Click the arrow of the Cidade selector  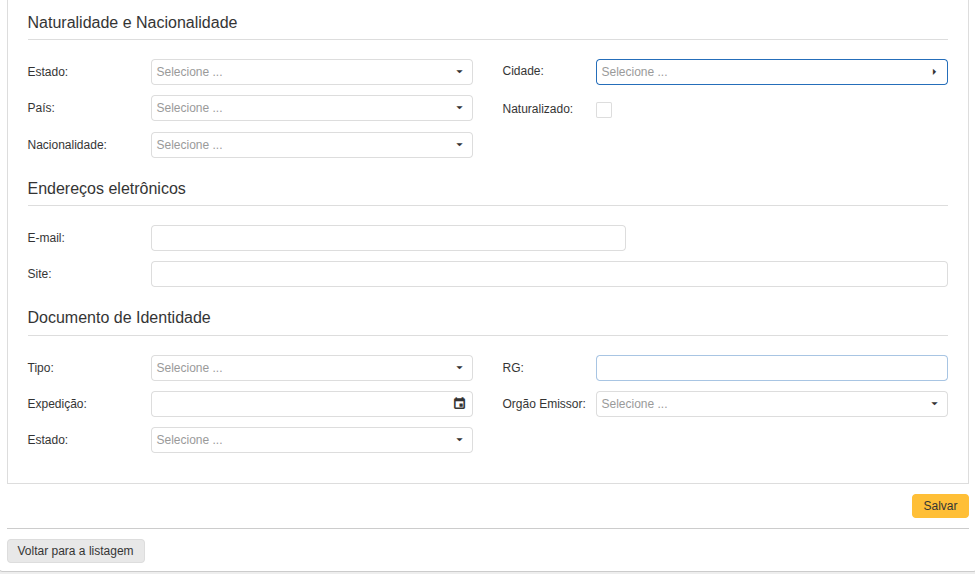[x=934, y=72]
